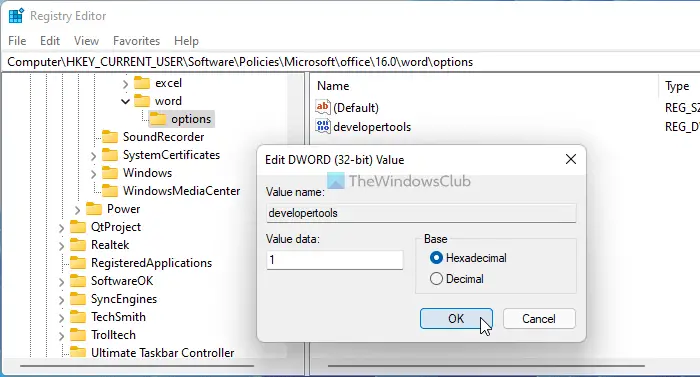Click the (Default) string value icon

click(x=322, y=107)
